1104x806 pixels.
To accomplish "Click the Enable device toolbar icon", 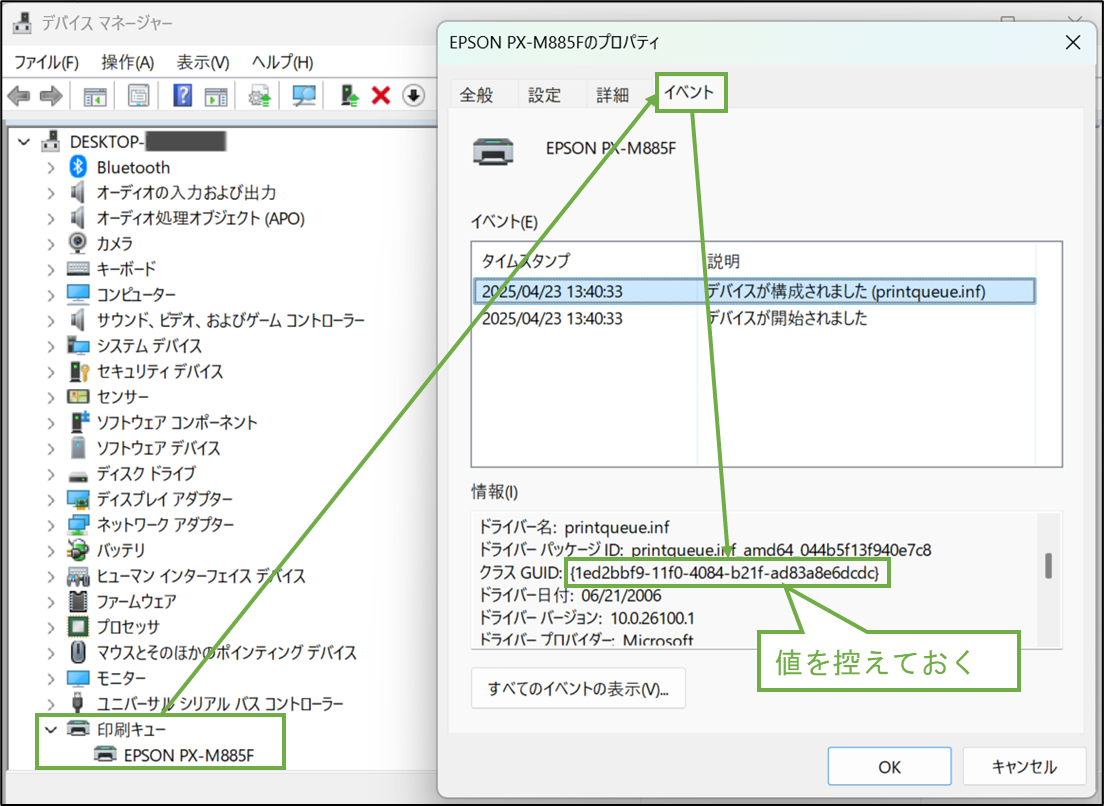I will pyautogui.click(x=349, y=96).
